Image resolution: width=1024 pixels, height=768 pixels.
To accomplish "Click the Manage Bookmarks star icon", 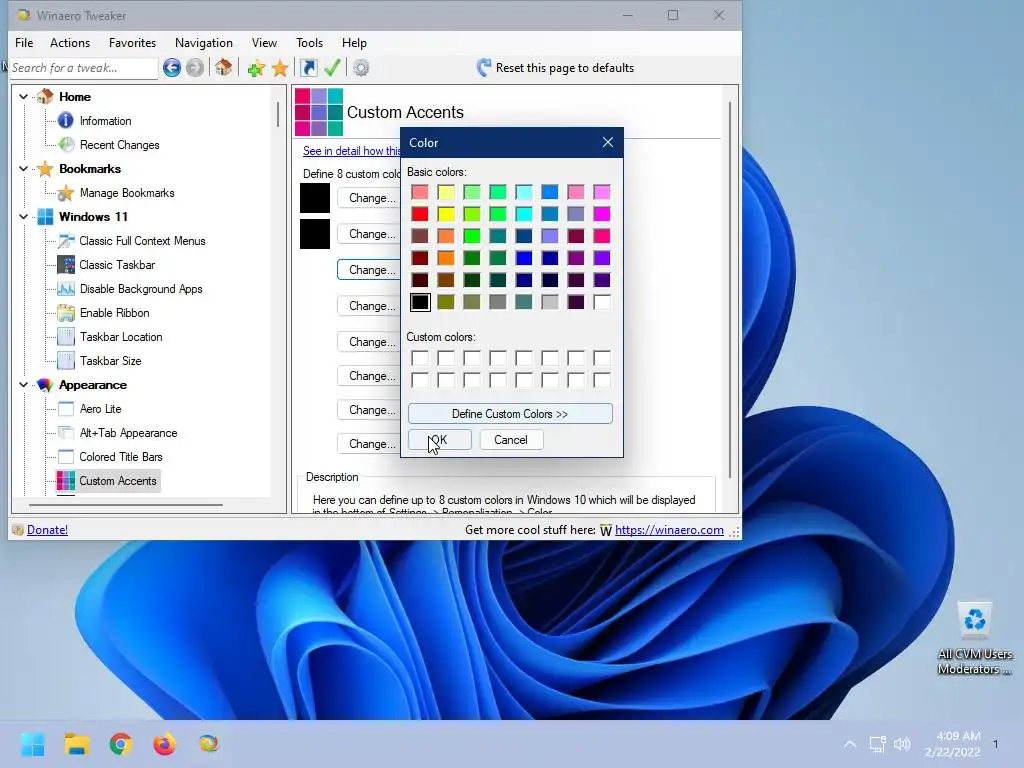I will click(66, 193).
